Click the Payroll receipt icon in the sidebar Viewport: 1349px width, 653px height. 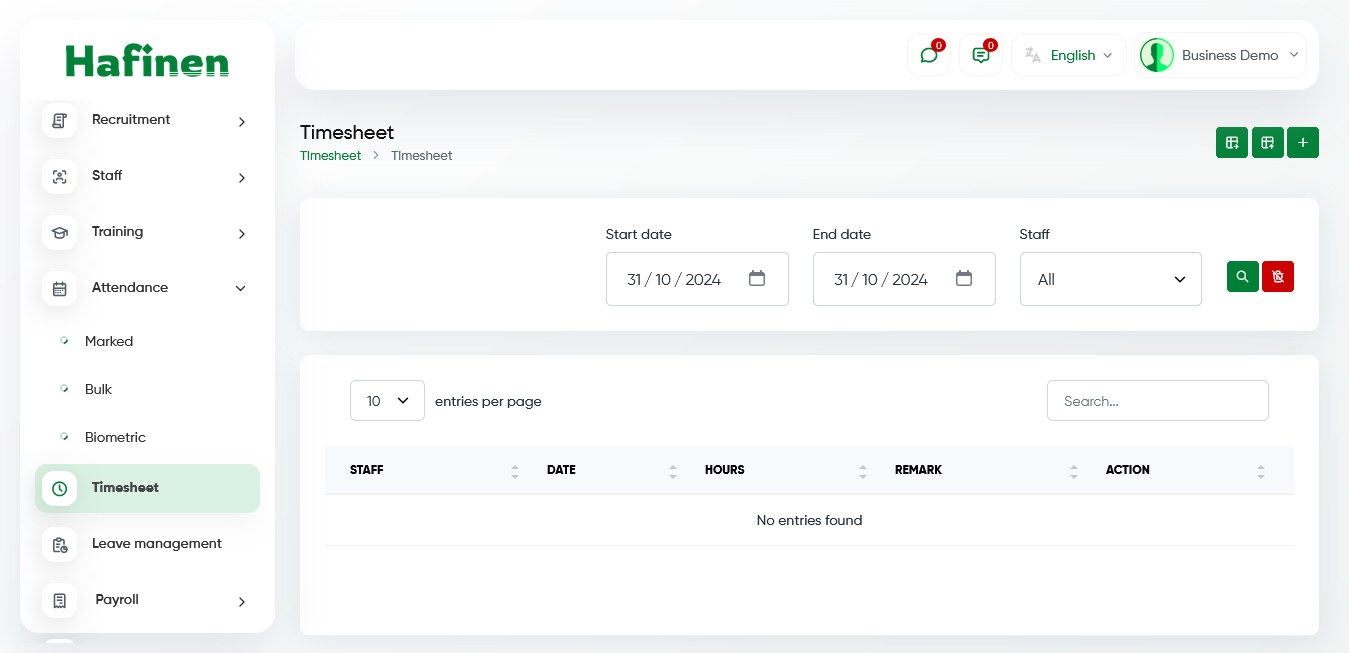(x=59, y=600)
